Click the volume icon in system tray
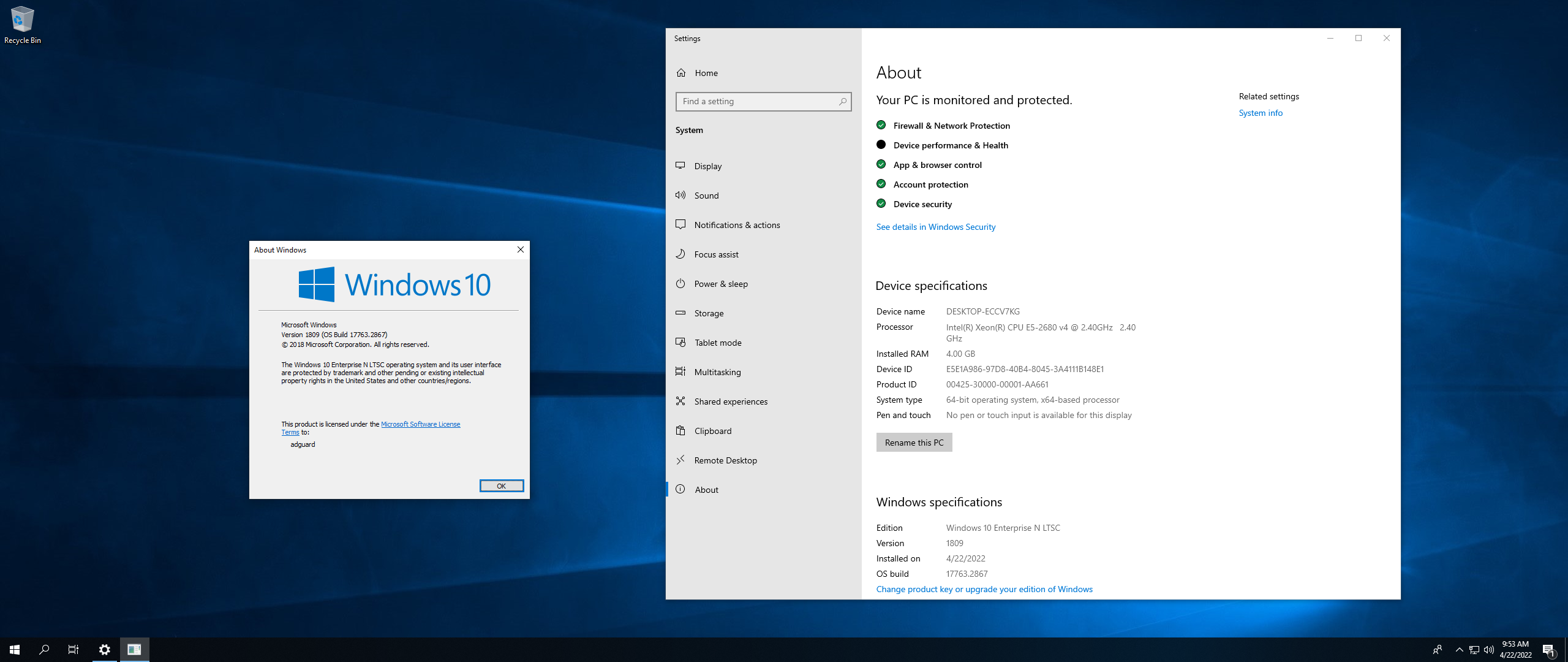The width and height of the screenshot is (1568, 662). (1489, 650)
